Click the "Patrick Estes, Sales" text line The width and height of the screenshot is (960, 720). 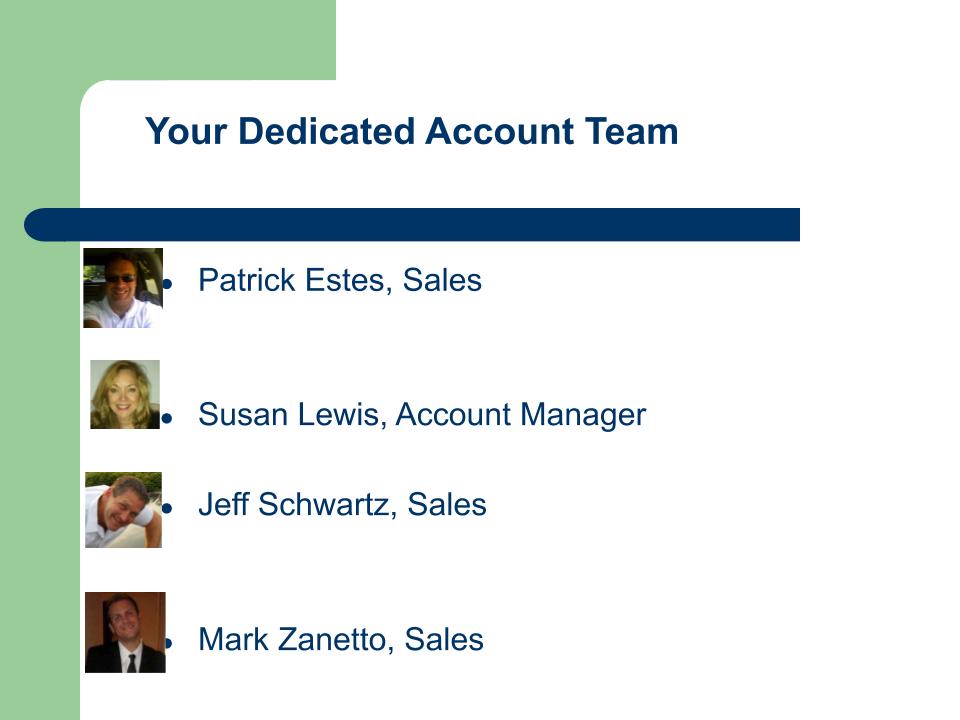(340, 281)
